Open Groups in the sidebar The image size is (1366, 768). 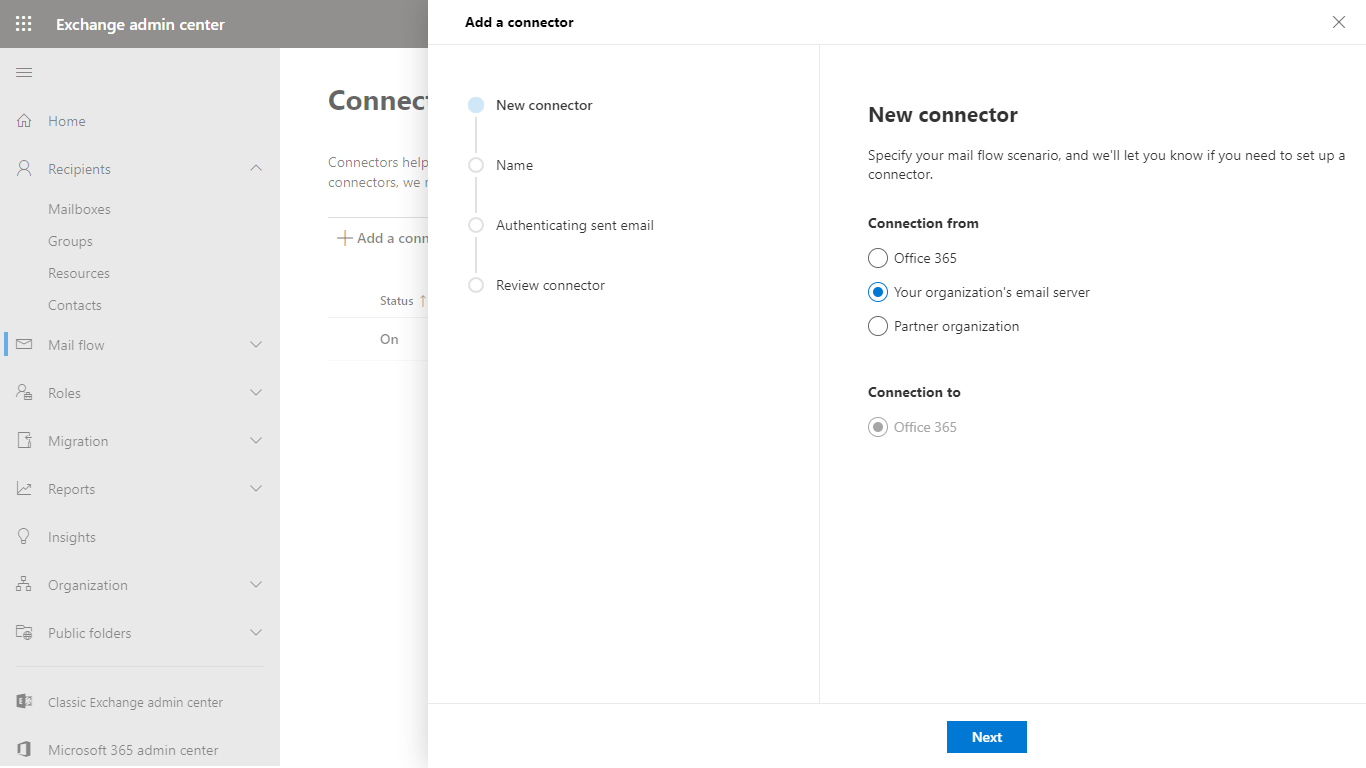coord(70,241)
